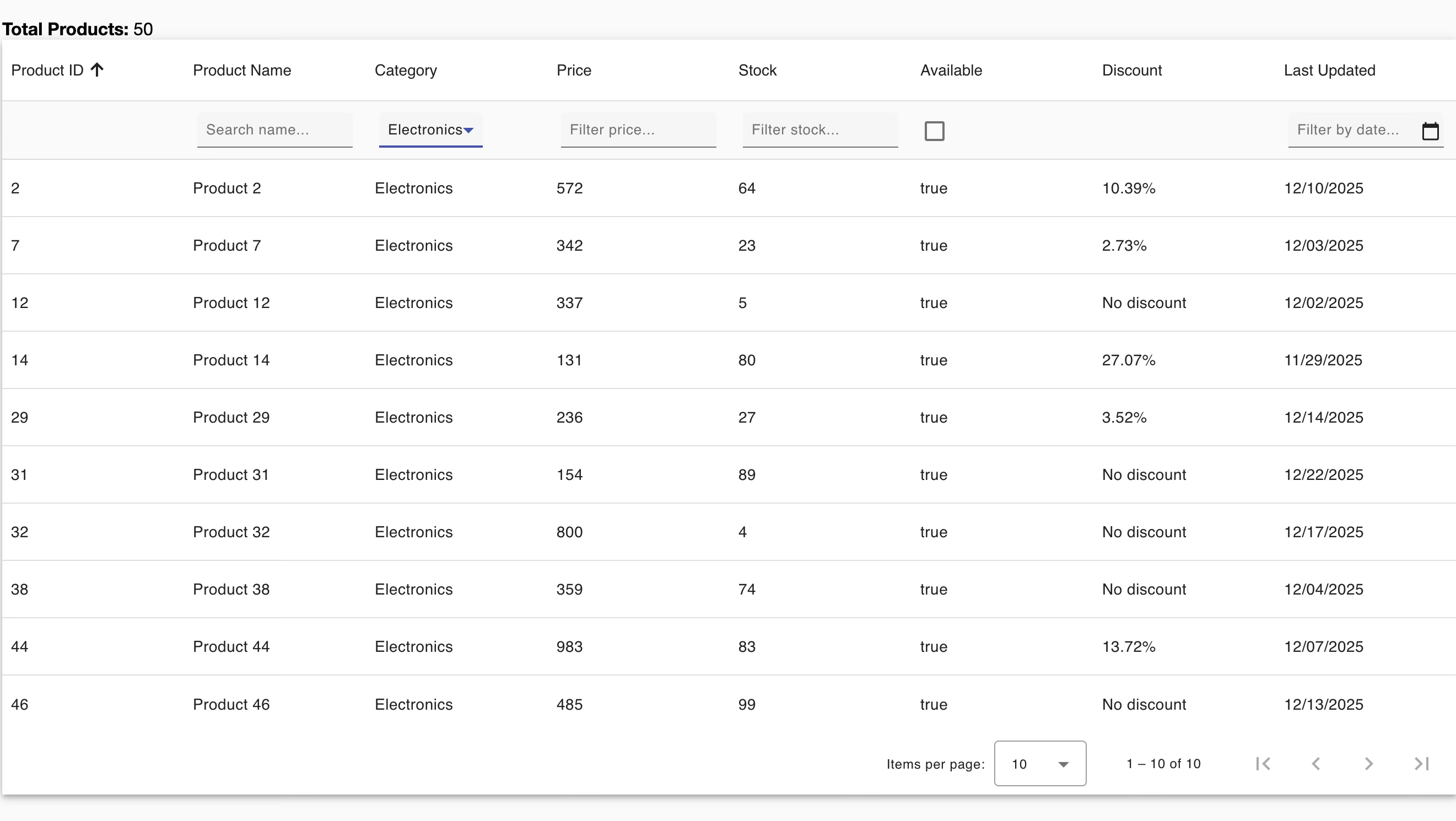Open the Electronics category filter dropdown
Screen dimensions: 1456x821
coord(430,130)
